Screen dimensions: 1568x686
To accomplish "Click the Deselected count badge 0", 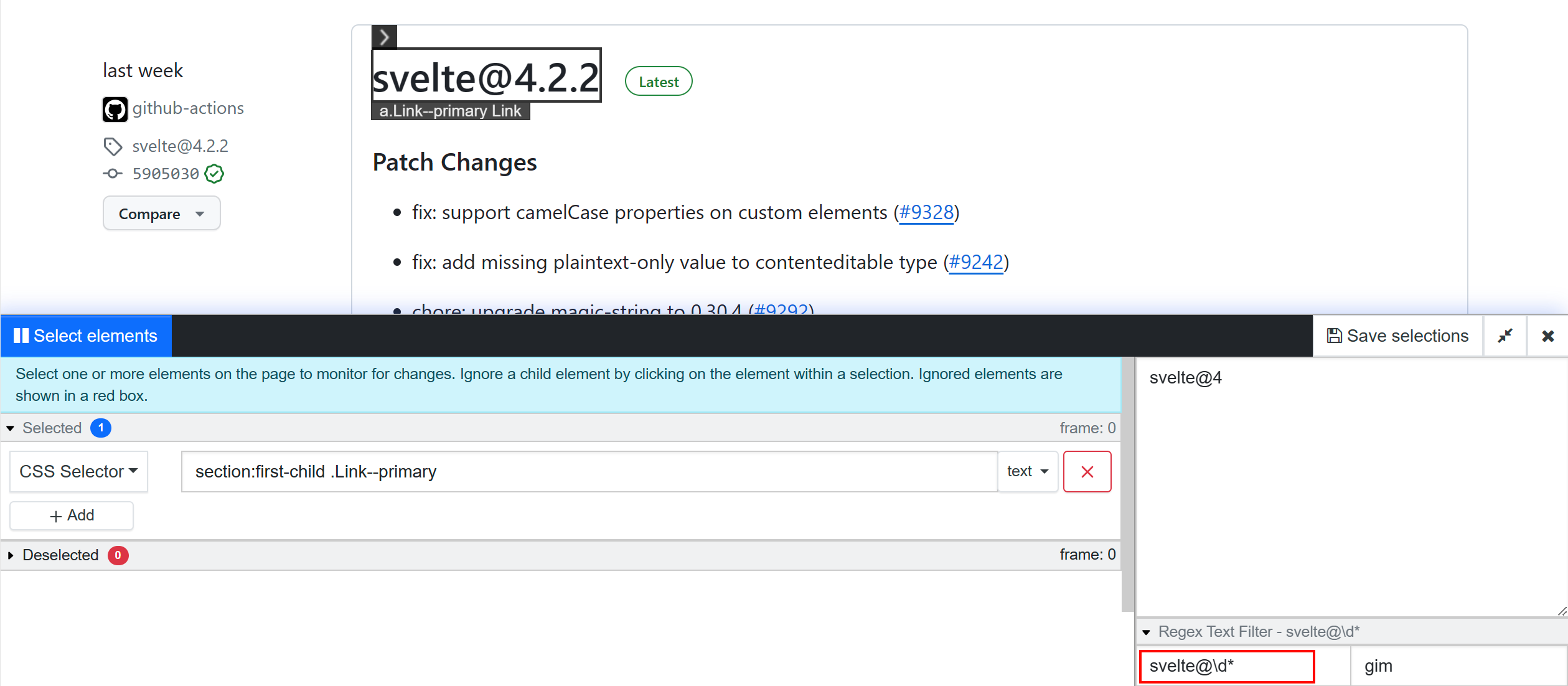I will pyautogui.click(x=118, y=555).
